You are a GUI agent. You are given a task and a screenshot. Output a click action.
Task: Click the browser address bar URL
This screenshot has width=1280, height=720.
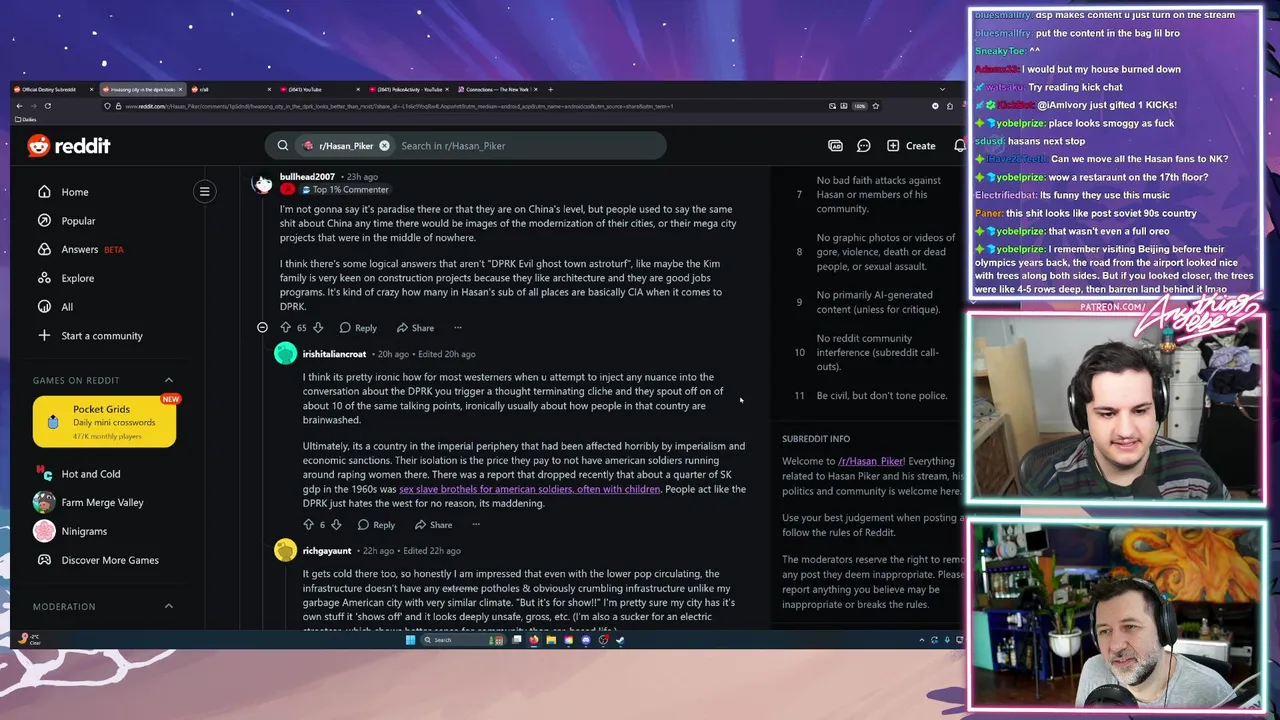[400, 106]
